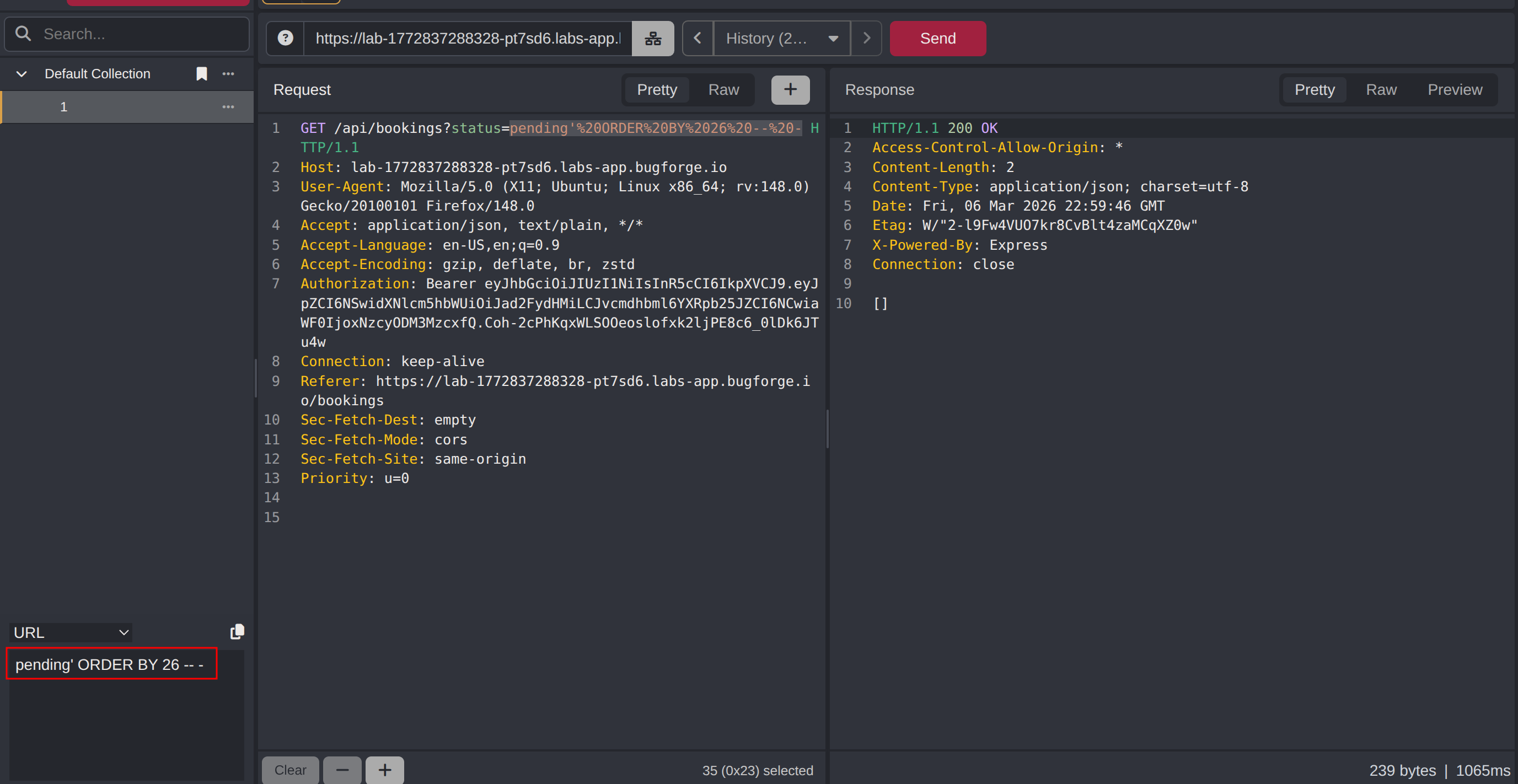Click the Clear button
1518x784 pixels.
pos(290,770)
